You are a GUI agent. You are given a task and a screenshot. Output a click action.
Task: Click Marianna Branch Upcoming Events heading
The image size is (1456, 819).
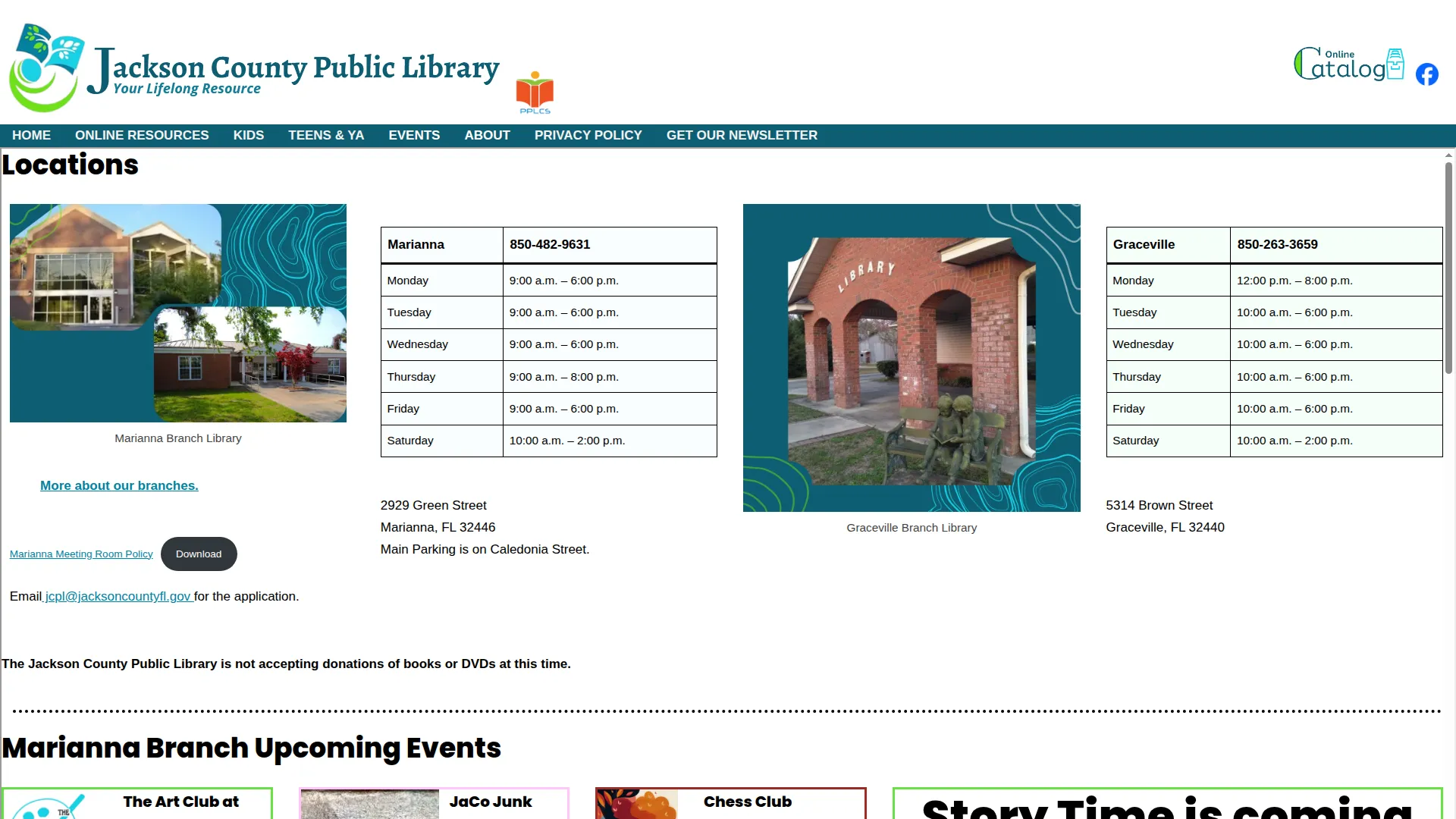click(x=252, y=748)
